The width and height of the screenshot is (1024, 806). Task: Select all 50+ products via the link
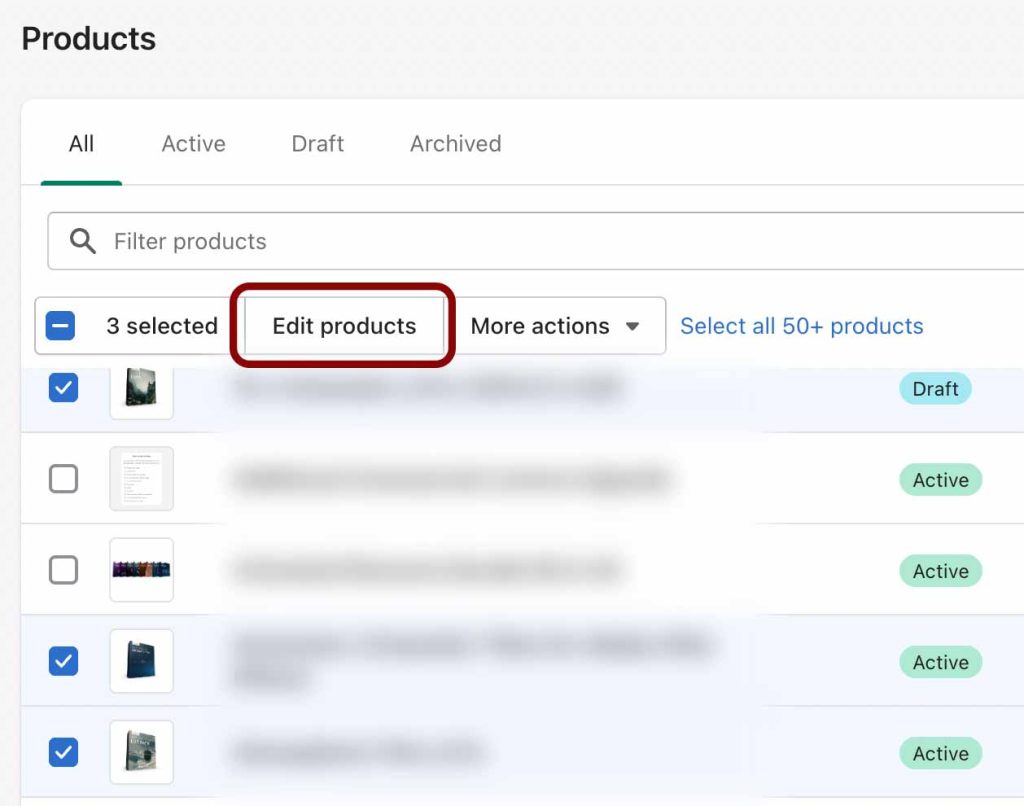pyautogui.click(x=800, y=325)
